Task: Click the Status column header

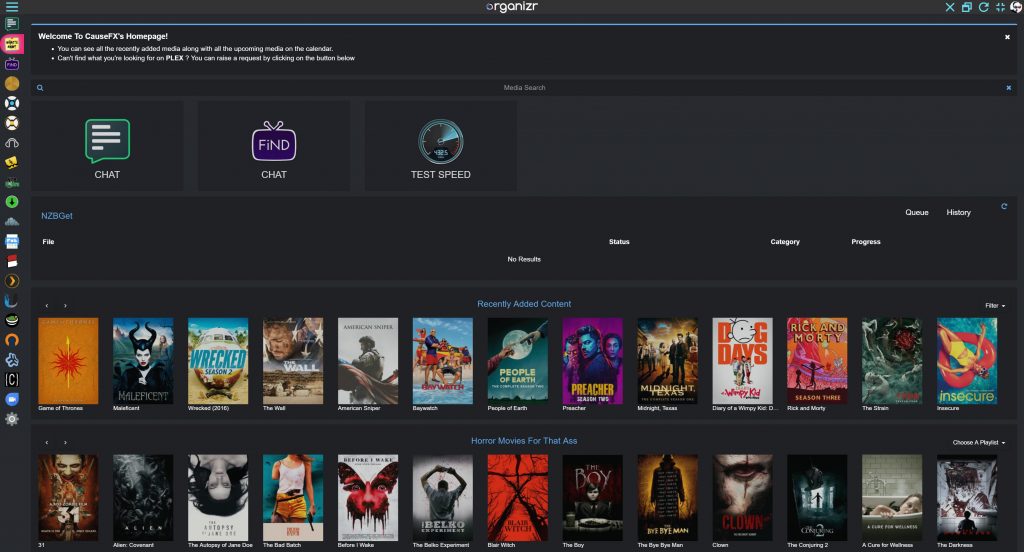Action: 619,242
